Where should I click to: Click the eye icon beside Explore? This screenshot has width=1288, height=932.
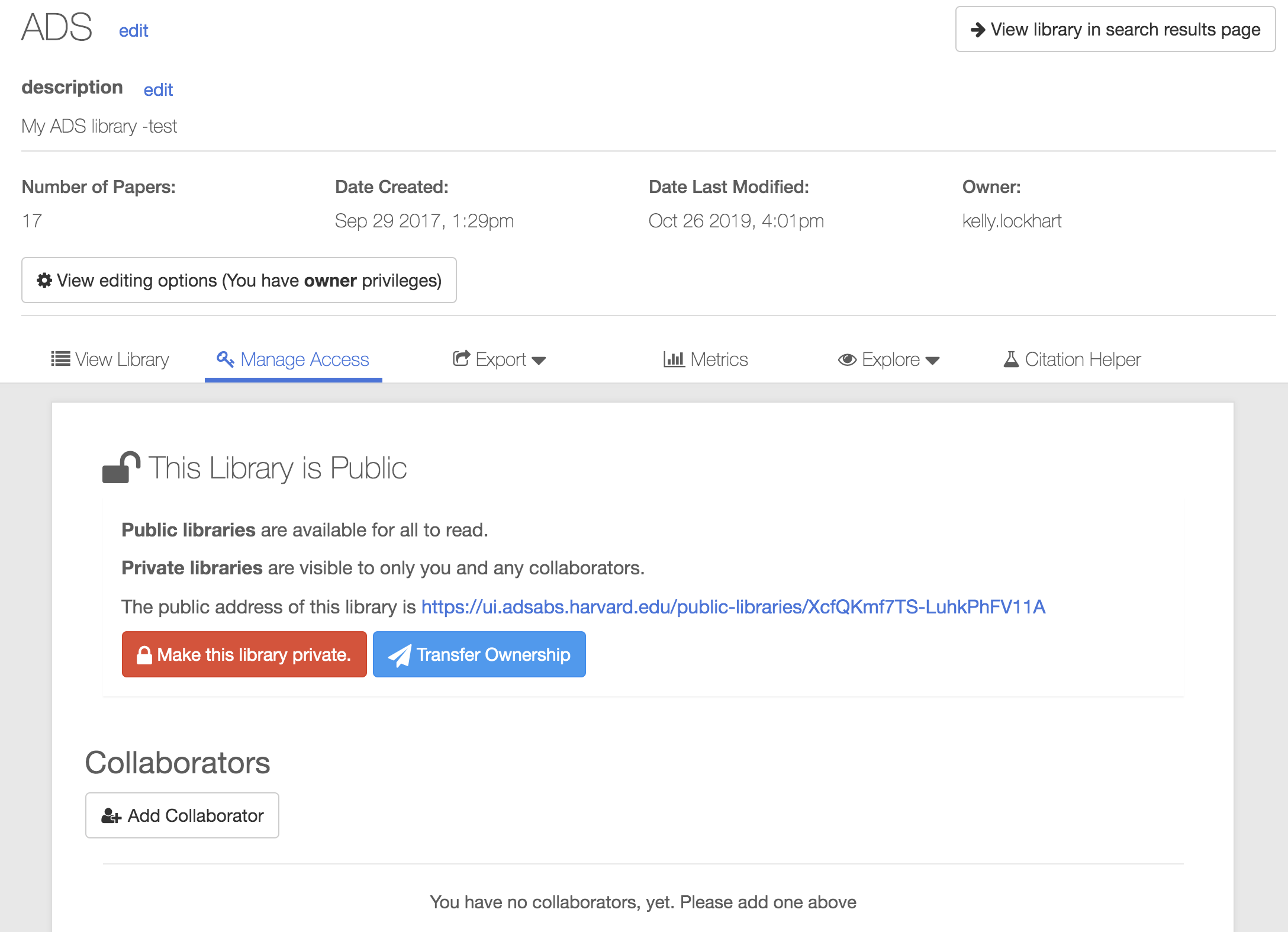pos(847,359)
